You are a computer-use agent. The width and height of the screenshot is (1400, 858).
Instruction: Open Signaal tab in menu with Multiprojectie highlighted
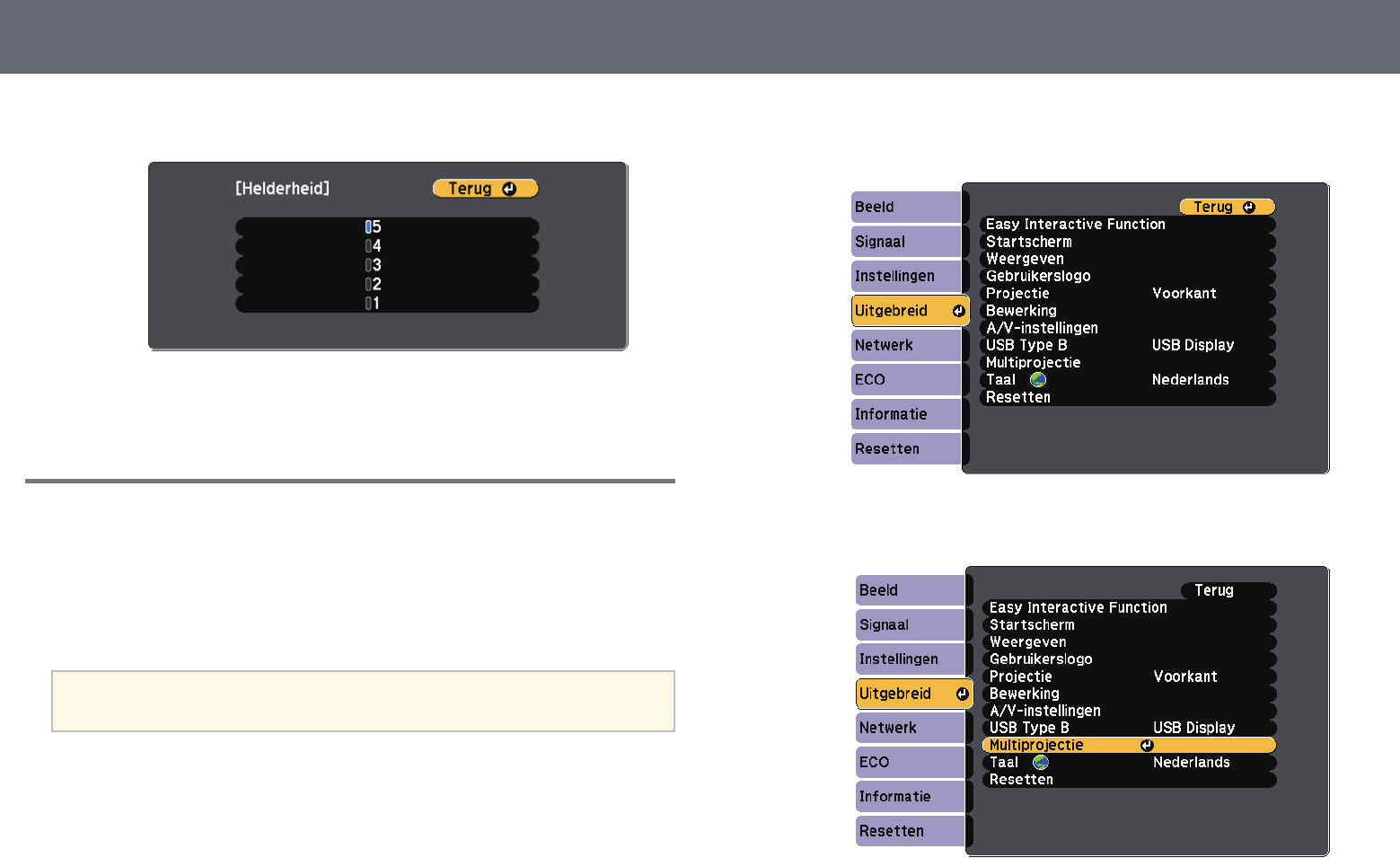pyautogui.click(x=910, y=624)
